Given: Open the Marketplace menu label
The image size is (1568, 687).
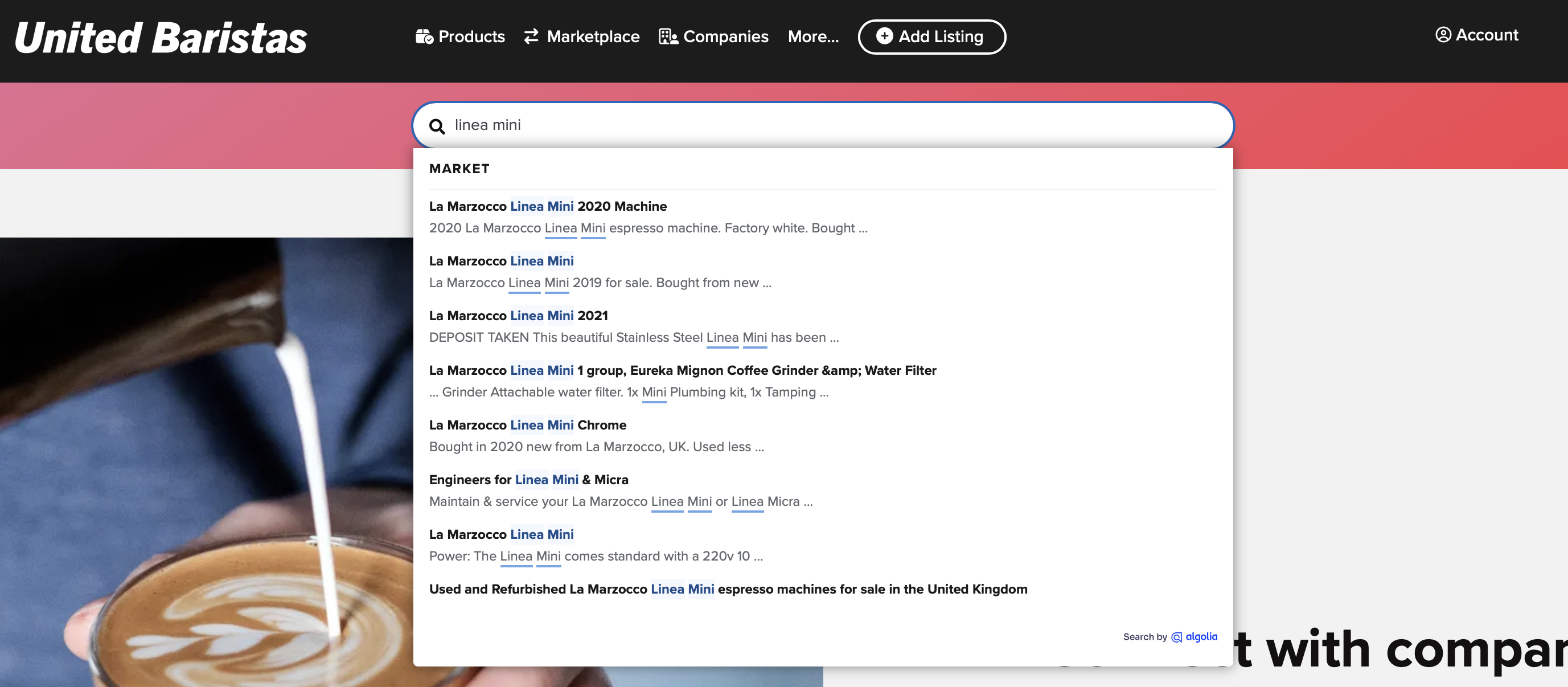Looking at the screenshot, I should point(593,36).
